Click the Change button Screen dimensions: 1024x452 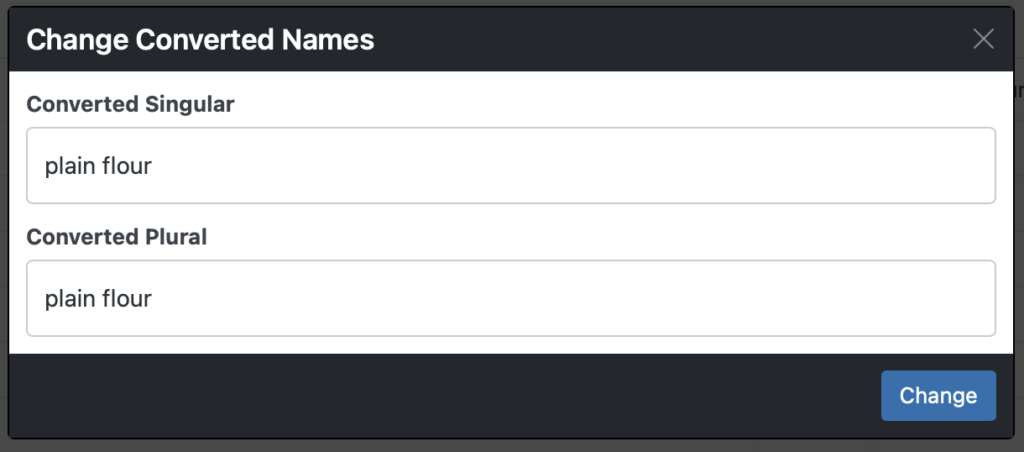938,396
